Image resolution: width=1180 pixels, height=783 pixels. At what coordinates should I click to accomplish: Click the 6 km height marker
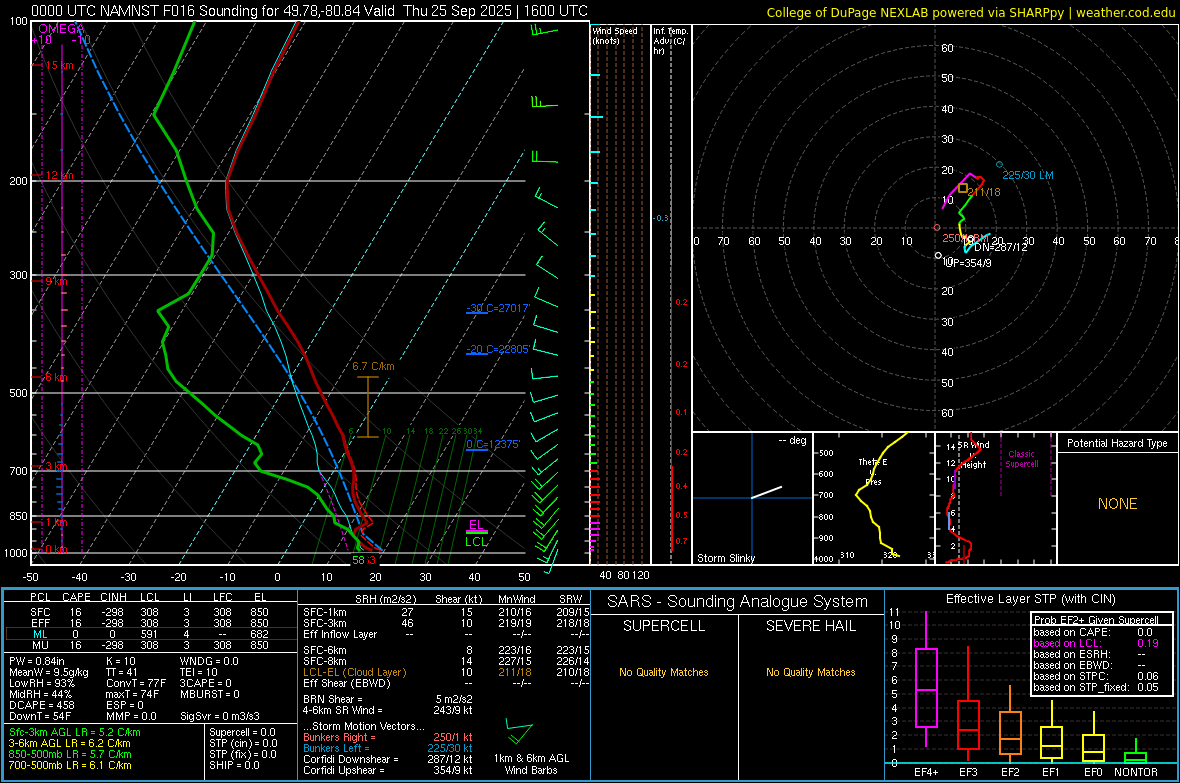point(56,377)
